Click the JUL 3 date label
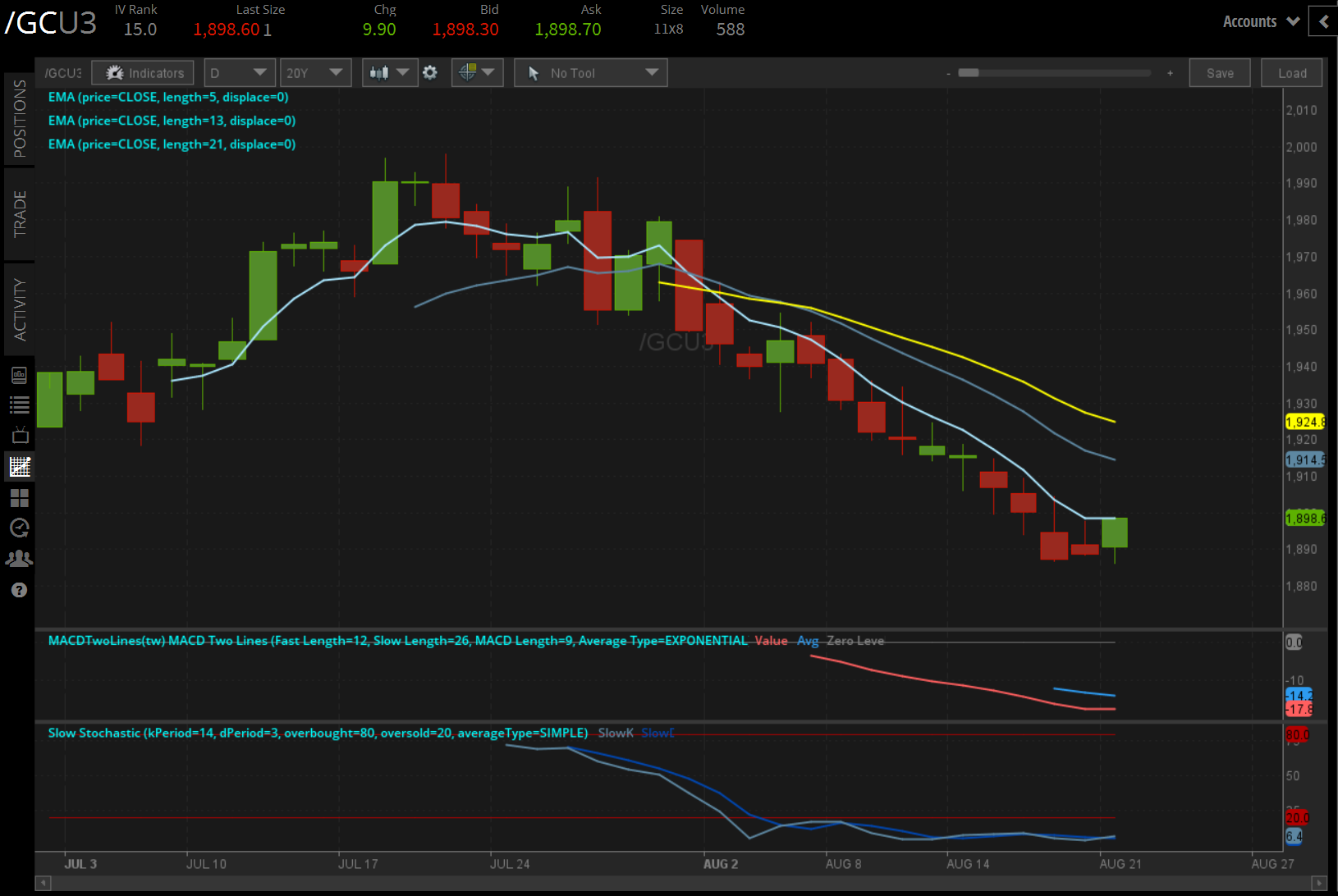Viewport: 1338px width, 896px height. 80,864
